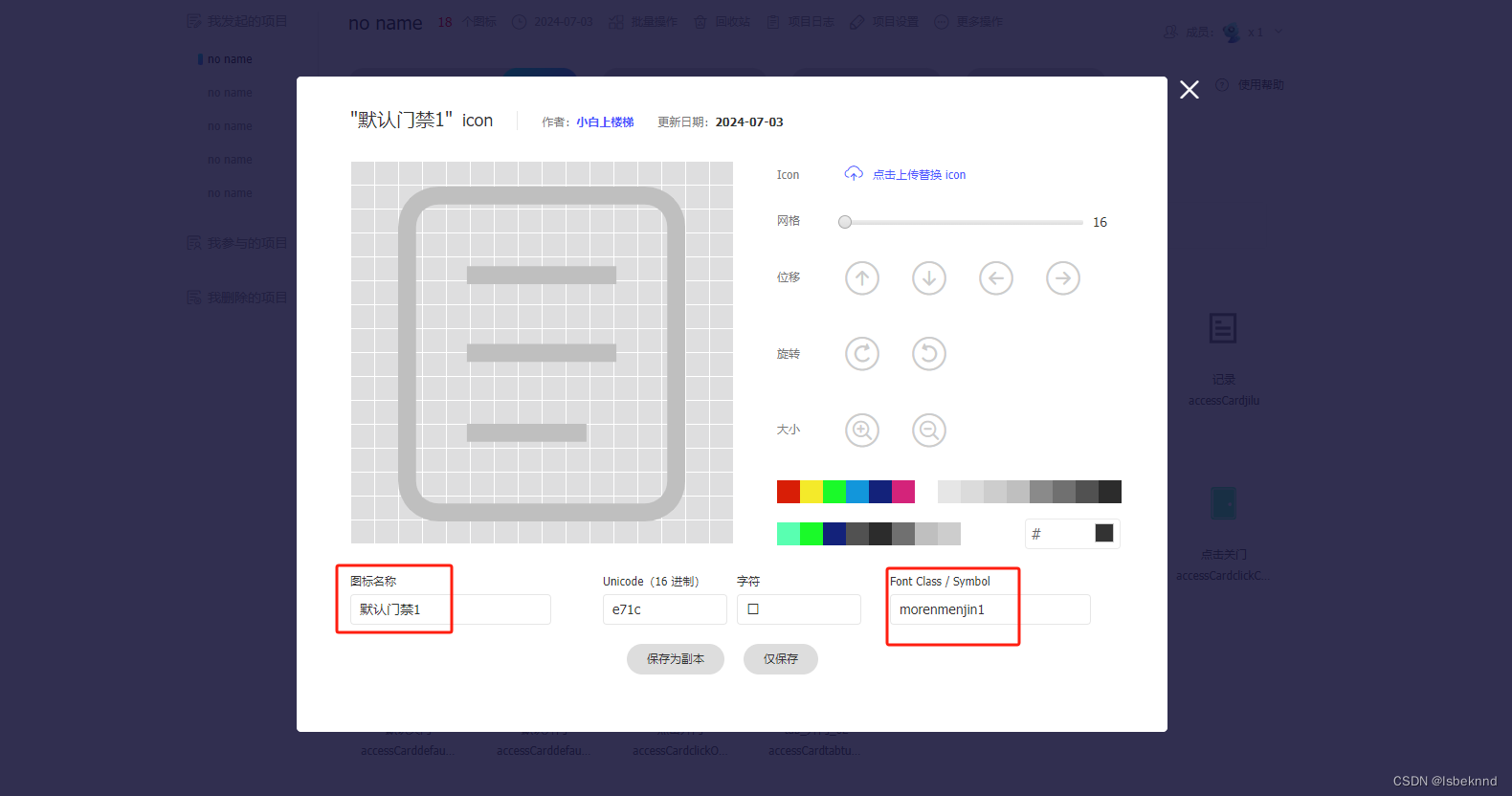Click the Font Class field morenmenjin1
1512x796 pixels.
(x=990, y=609)
